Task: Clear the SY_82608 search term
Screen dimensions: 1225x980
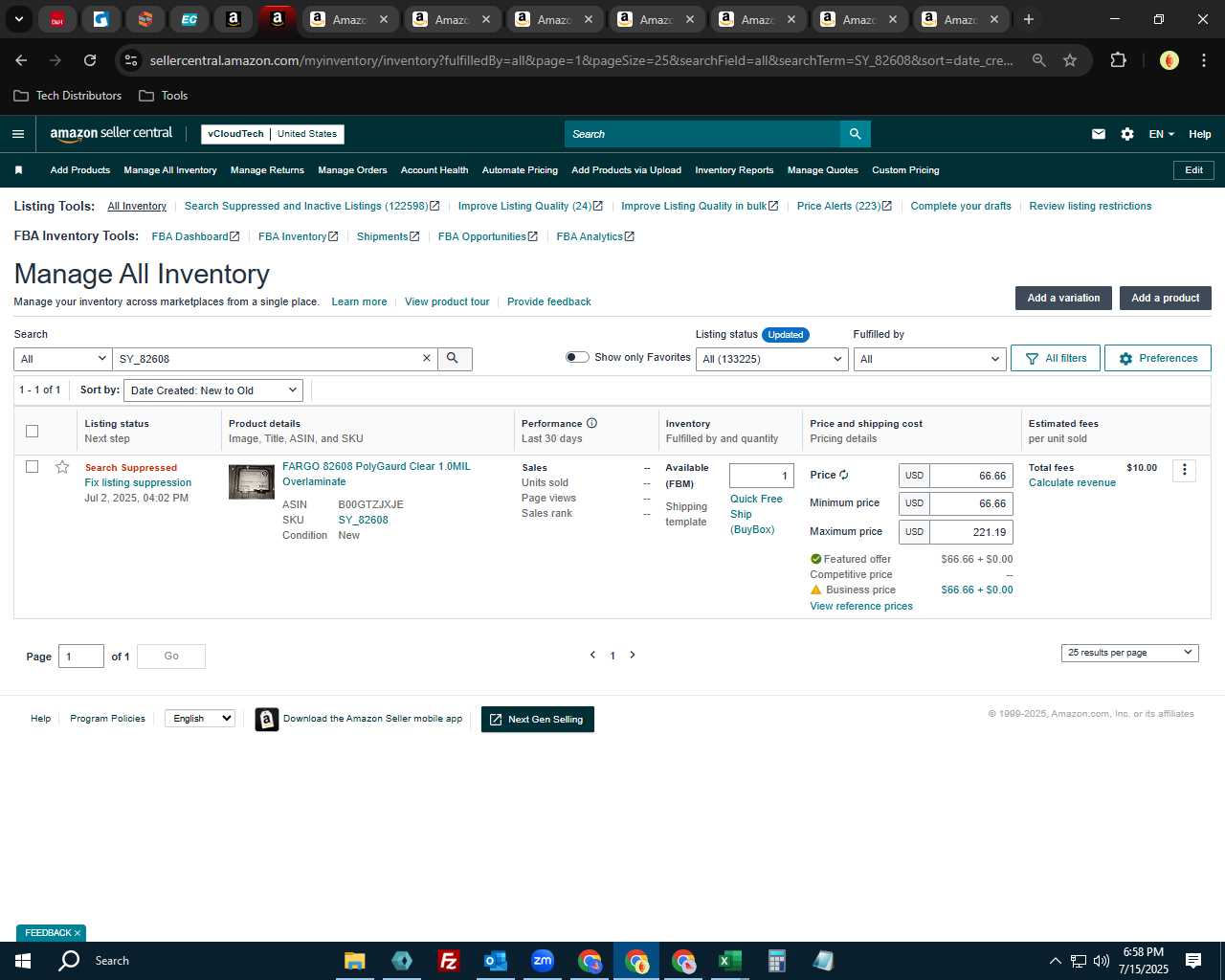Action: point(427,359)
